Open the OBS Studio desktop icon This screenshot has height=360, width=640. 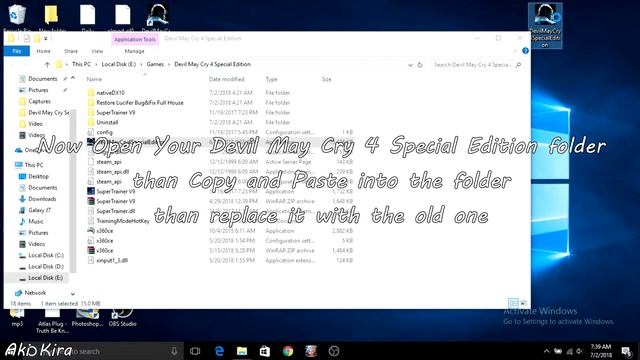(122, 318)
